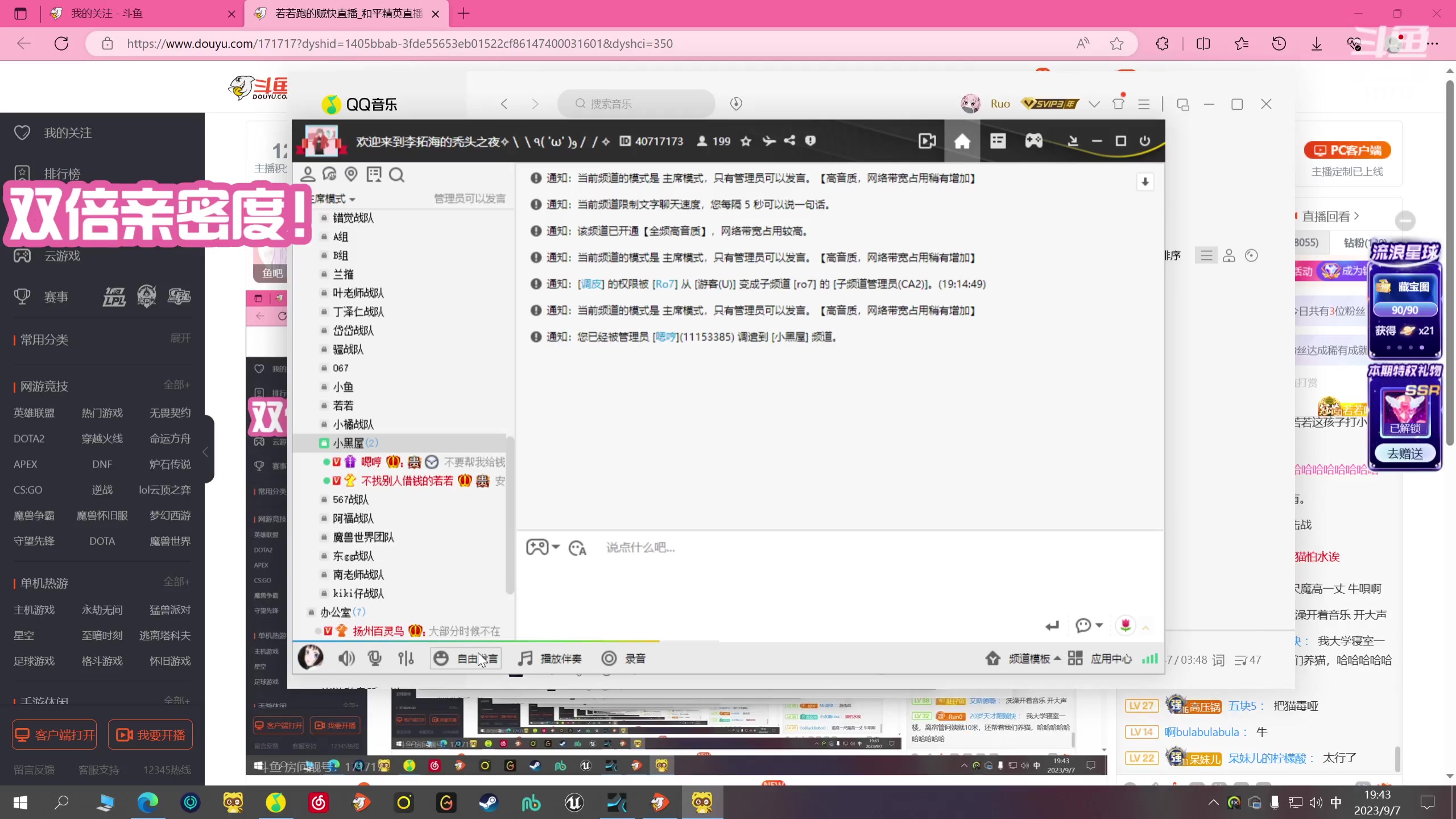Image resolution: width=1456 pixels, height=819 pixels.
Task: Open 我的关注 in Douyu sidebar
Action: (67, 133)
